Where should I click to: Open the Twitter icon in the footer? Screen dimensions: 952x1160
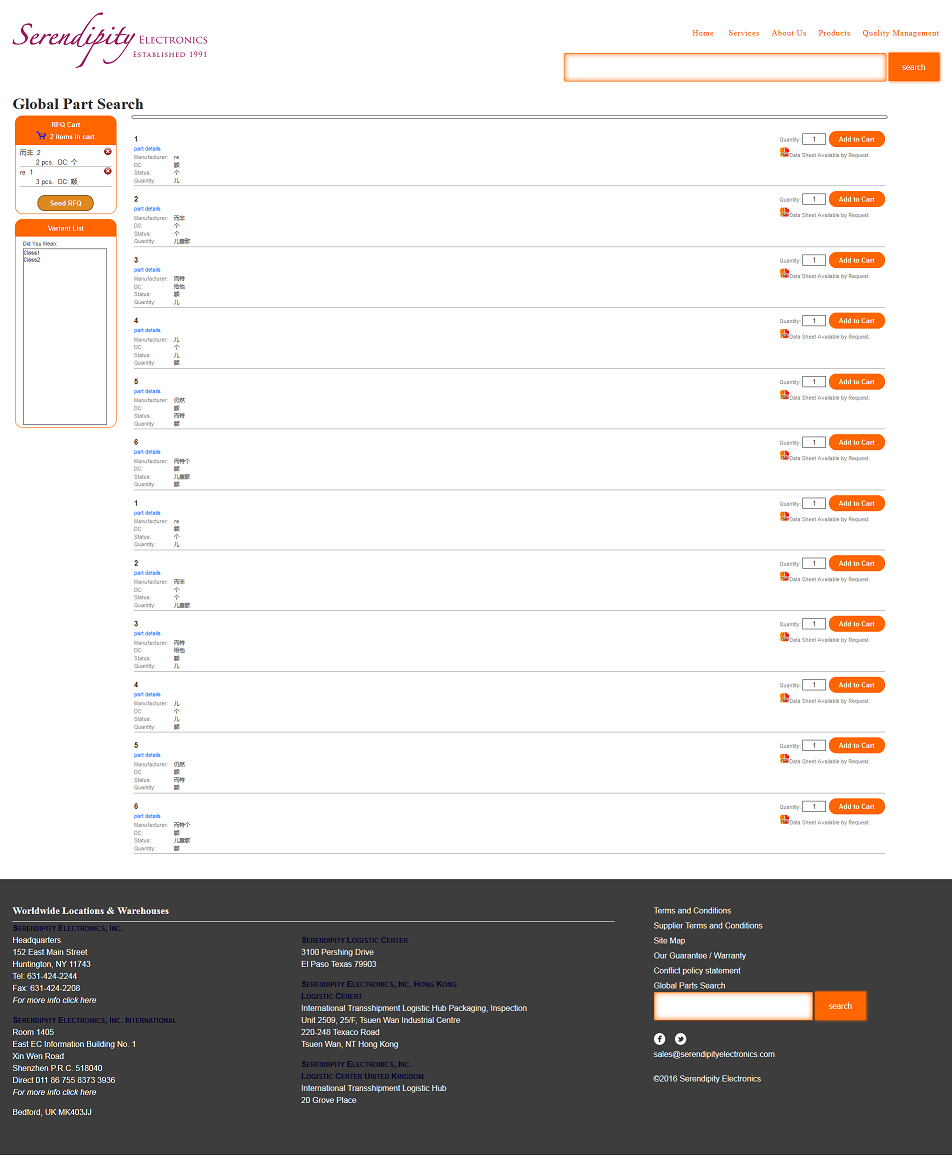[681, 1039]
